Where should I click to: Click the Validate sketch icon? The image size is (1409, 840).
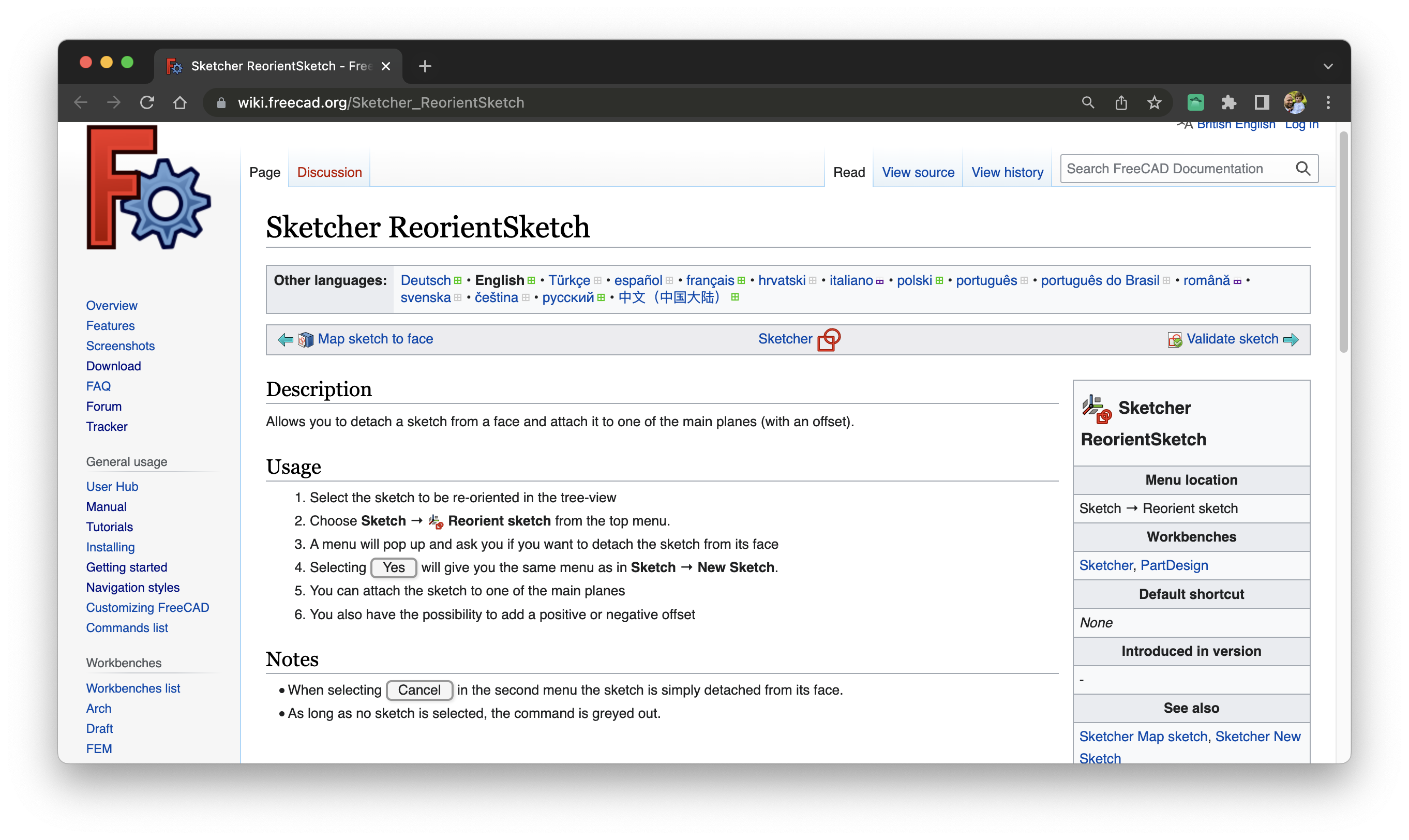[1174, 340]
